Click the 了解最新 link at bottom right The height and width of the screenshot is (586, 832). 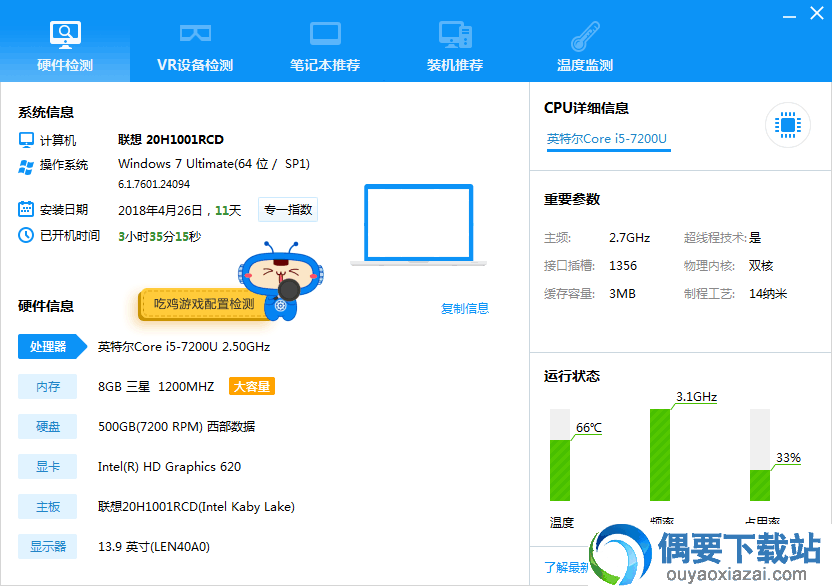tap(567, 567)
